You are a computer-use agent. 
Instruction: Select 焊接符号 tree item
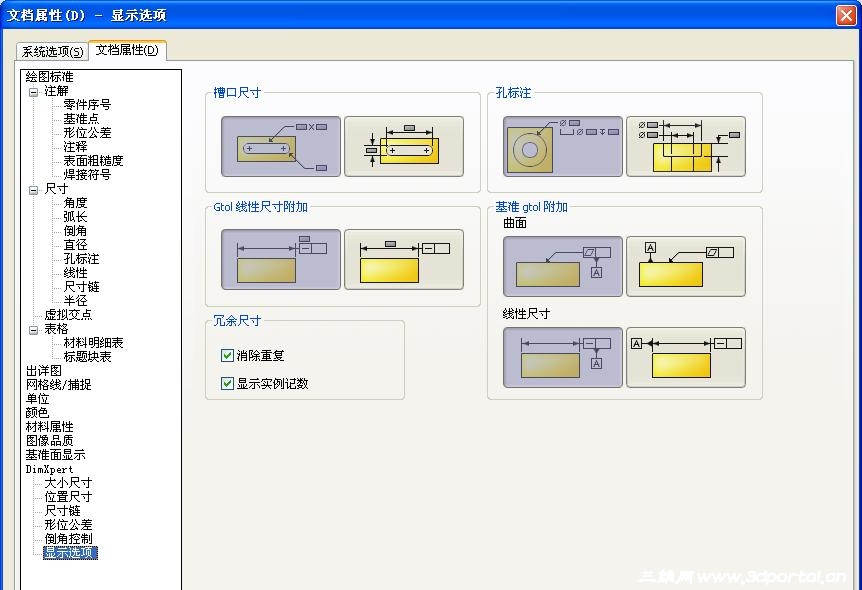(x=87, y=175)
